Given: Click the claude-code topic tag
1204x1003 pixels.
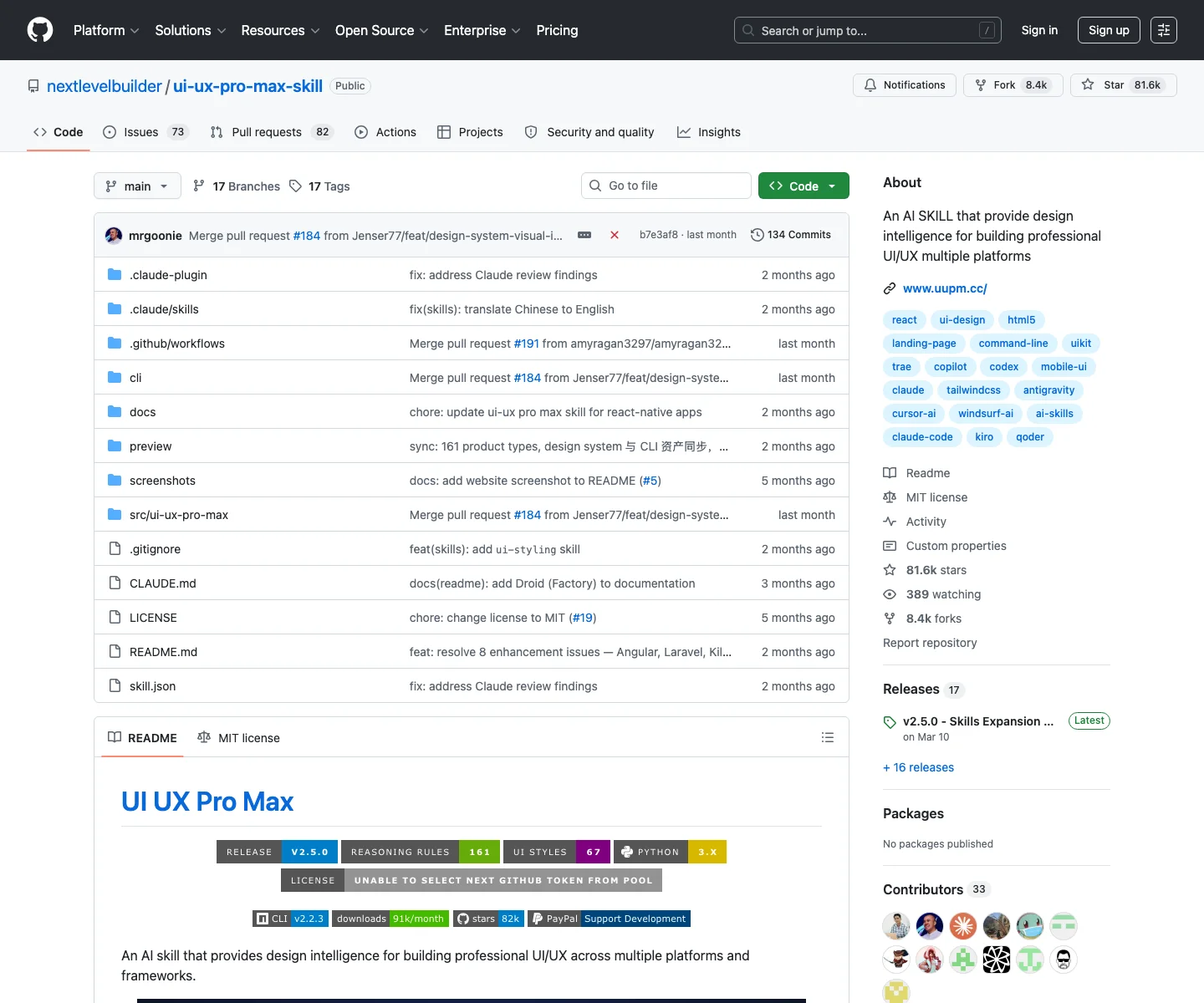Looking at the screenshot, I should (x=922, y=437).
